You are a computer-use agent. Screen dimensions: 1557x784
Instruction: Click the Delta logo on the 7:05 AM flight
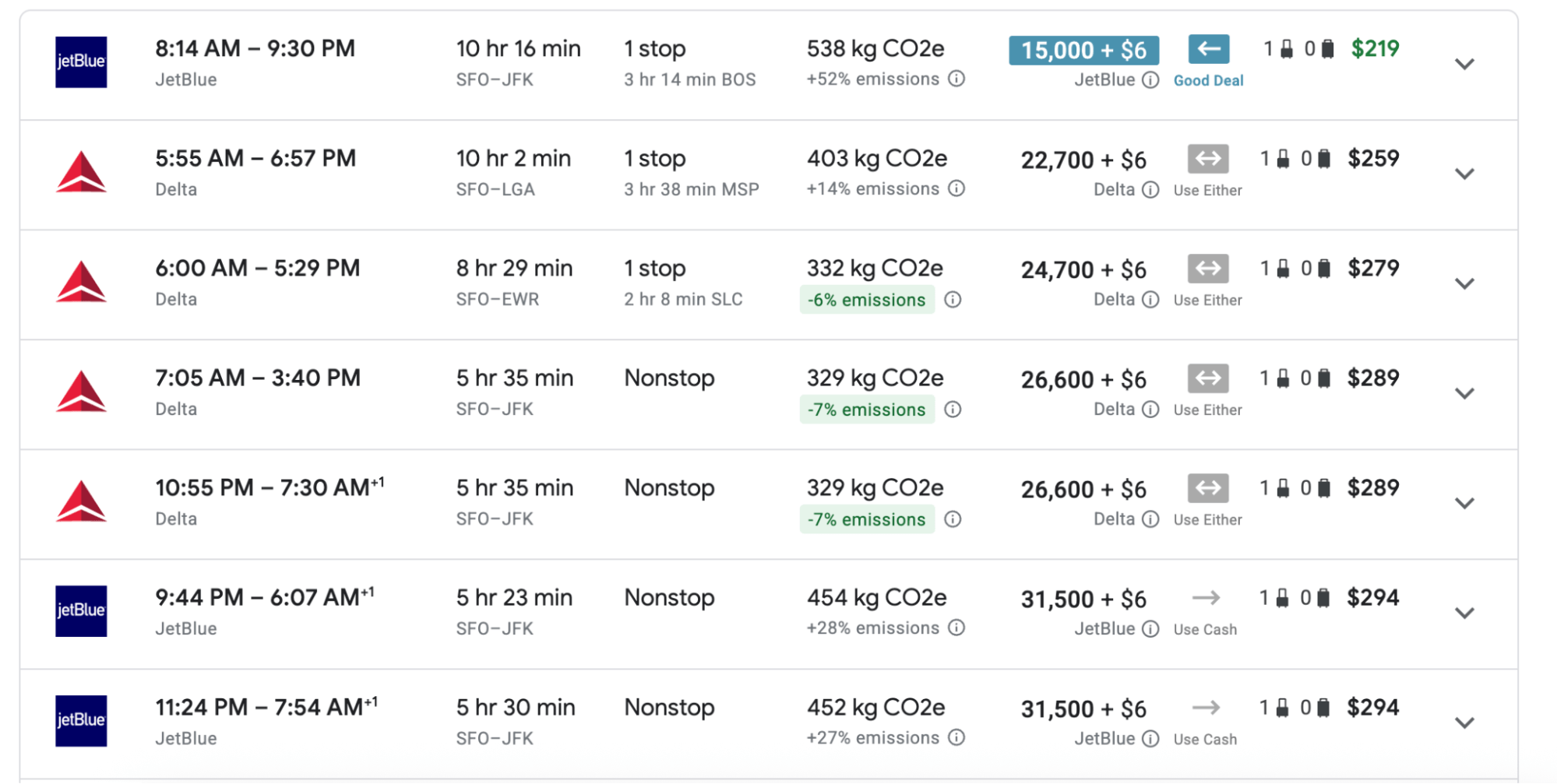[x=81, y=392]
